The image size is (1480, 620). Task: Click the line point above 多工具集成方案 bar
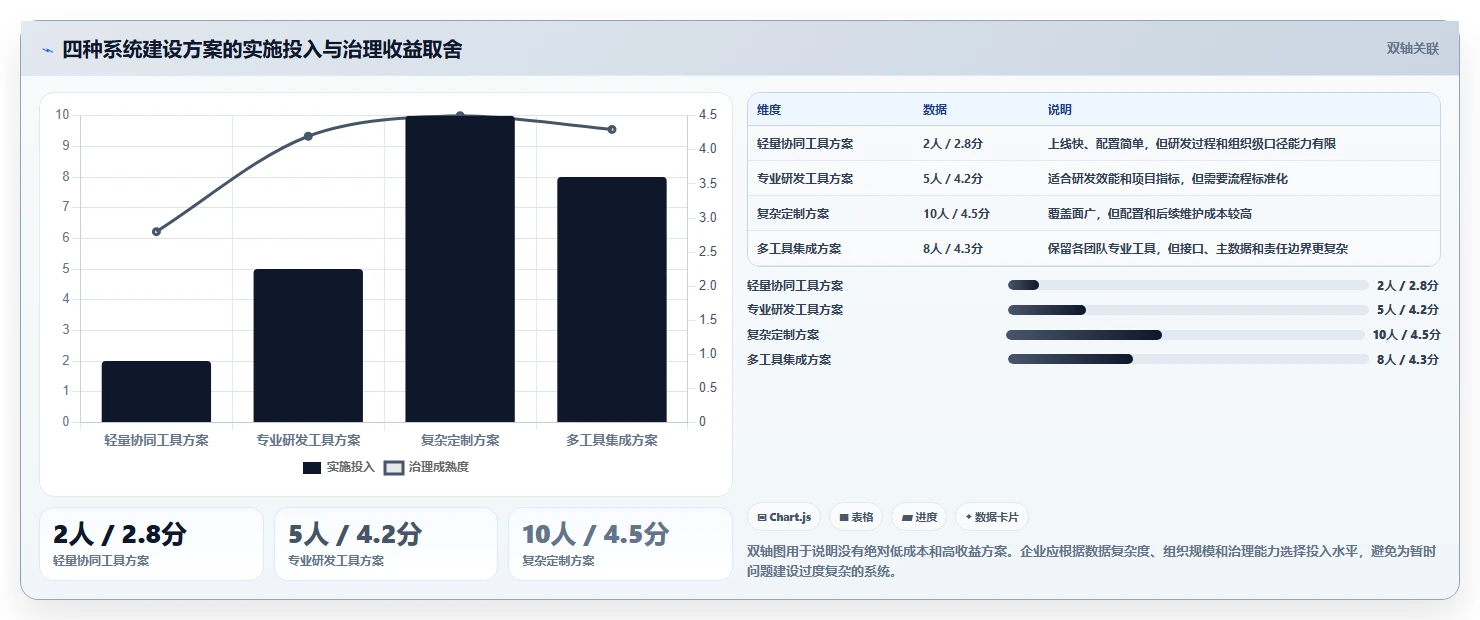(612, 129)
